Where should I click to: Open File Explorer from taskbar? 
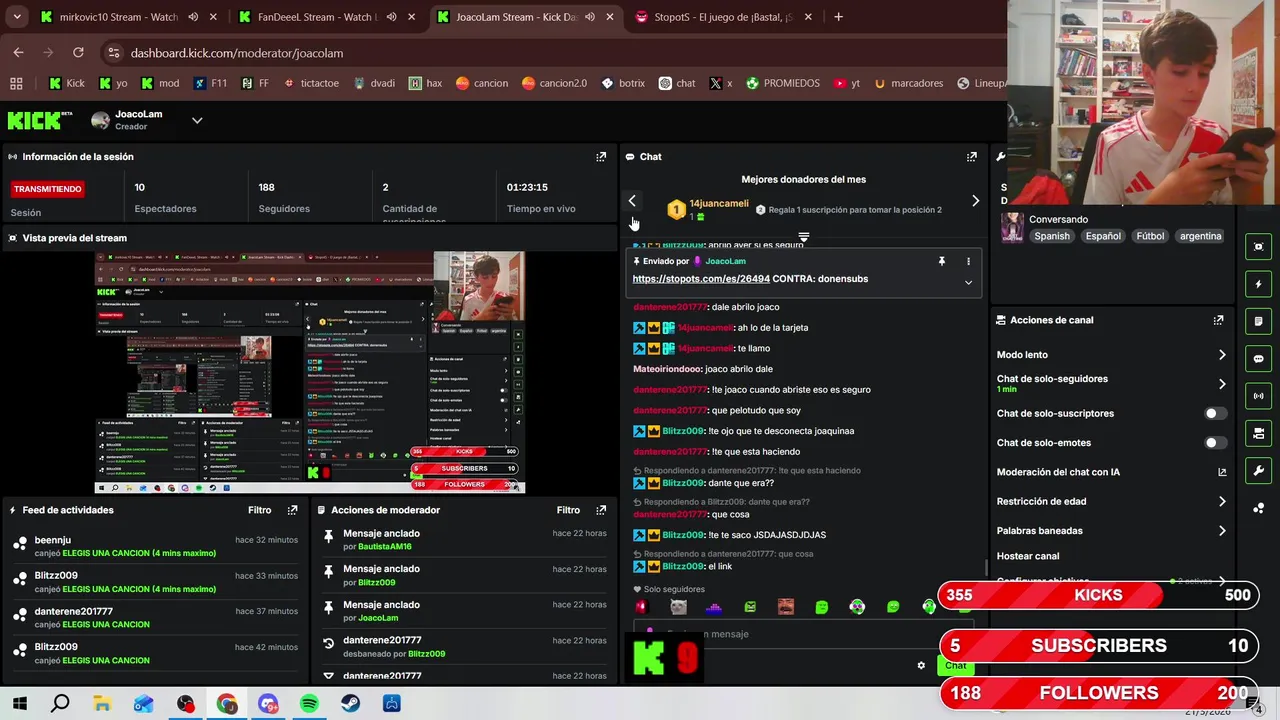102,704
